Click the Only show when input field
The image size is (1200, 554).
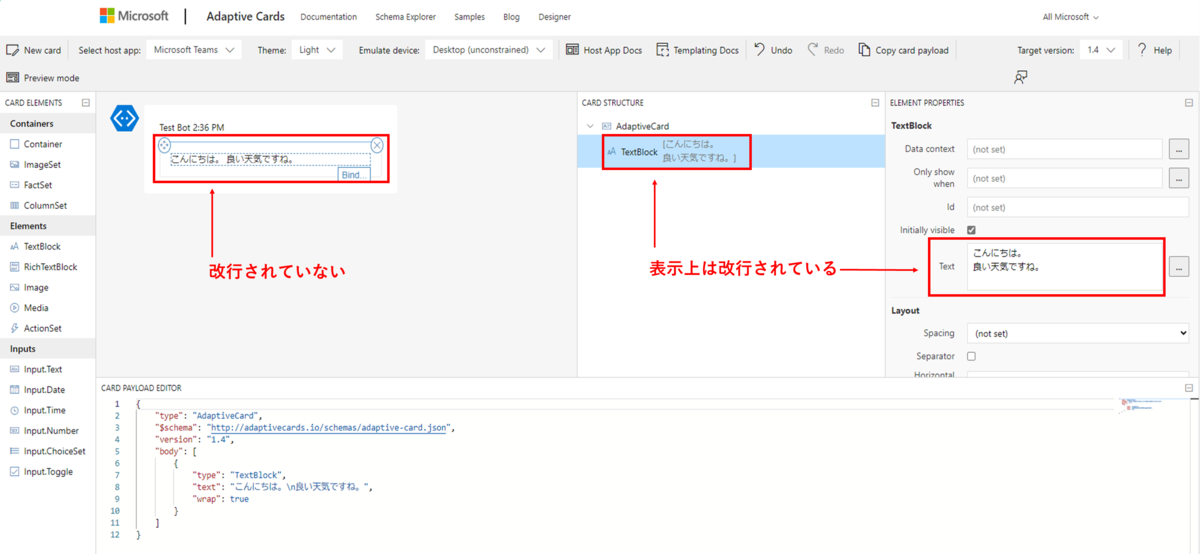click(1064, 178)
